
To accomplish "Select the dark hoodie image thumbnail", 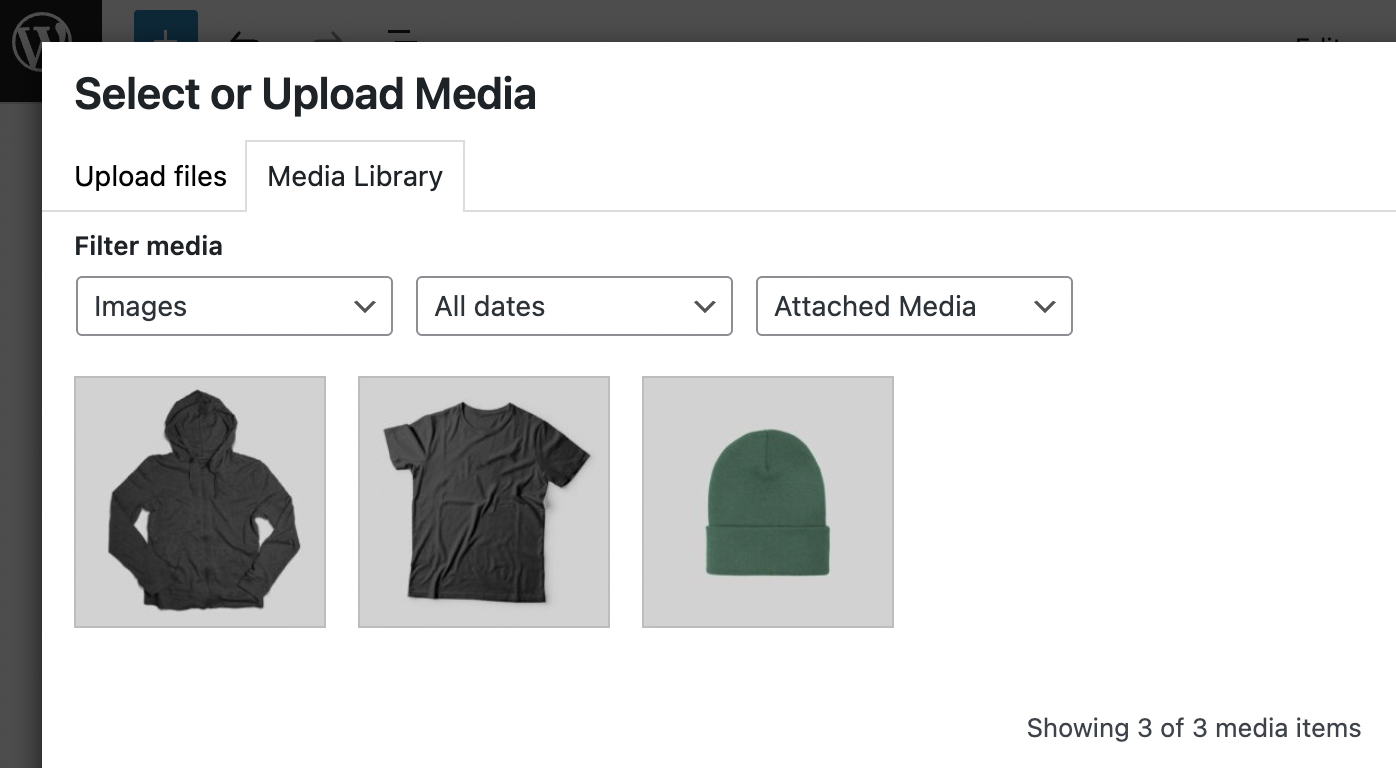I will coord(200,502).
